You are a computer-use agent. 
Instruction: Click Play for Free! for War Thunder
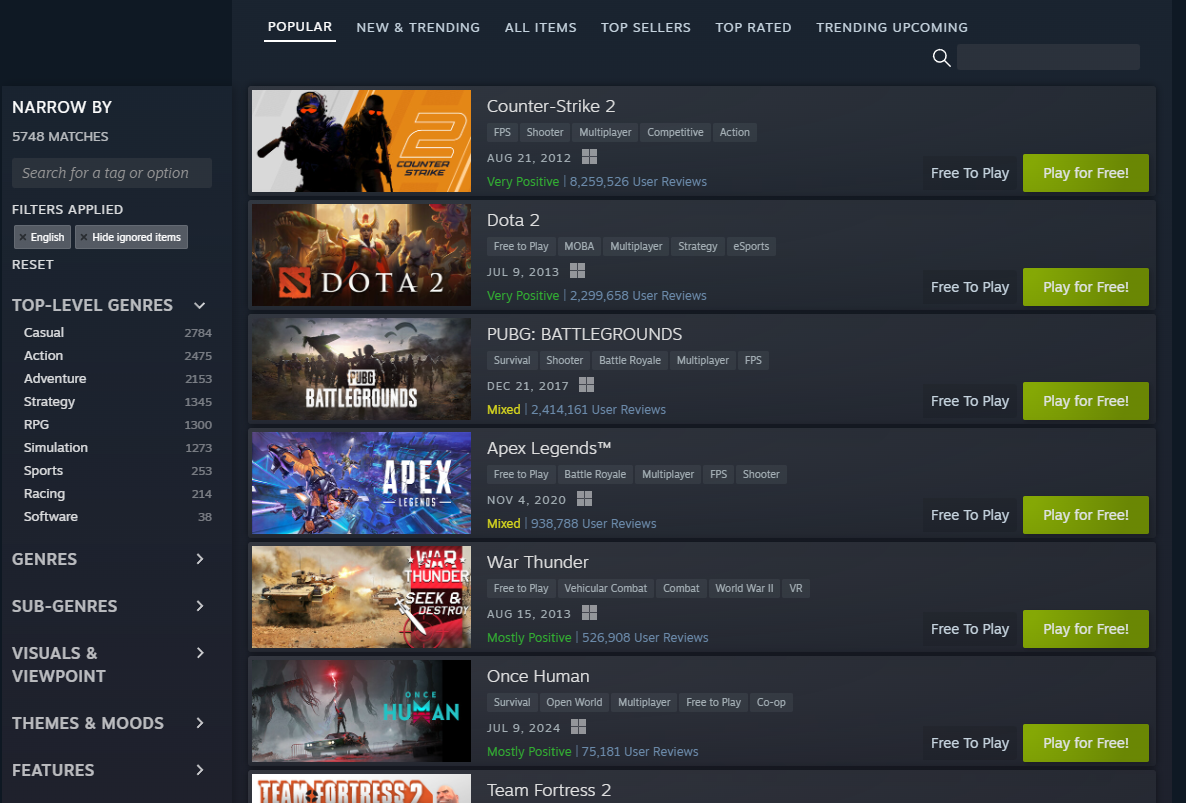point(1085,629)
